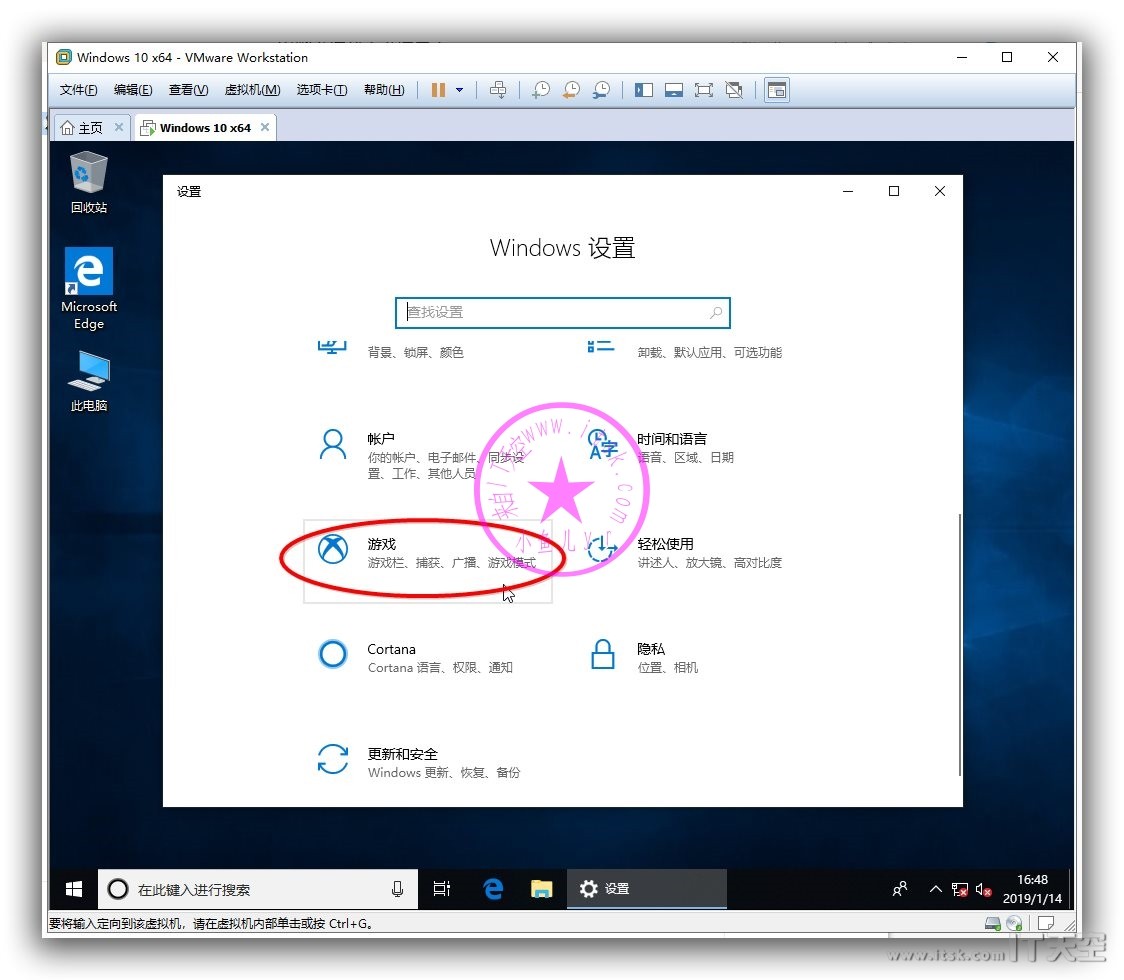Screen dimensions: 1124x980
Task: Toggle the VMware library side panel
Action: pos(644,90)
